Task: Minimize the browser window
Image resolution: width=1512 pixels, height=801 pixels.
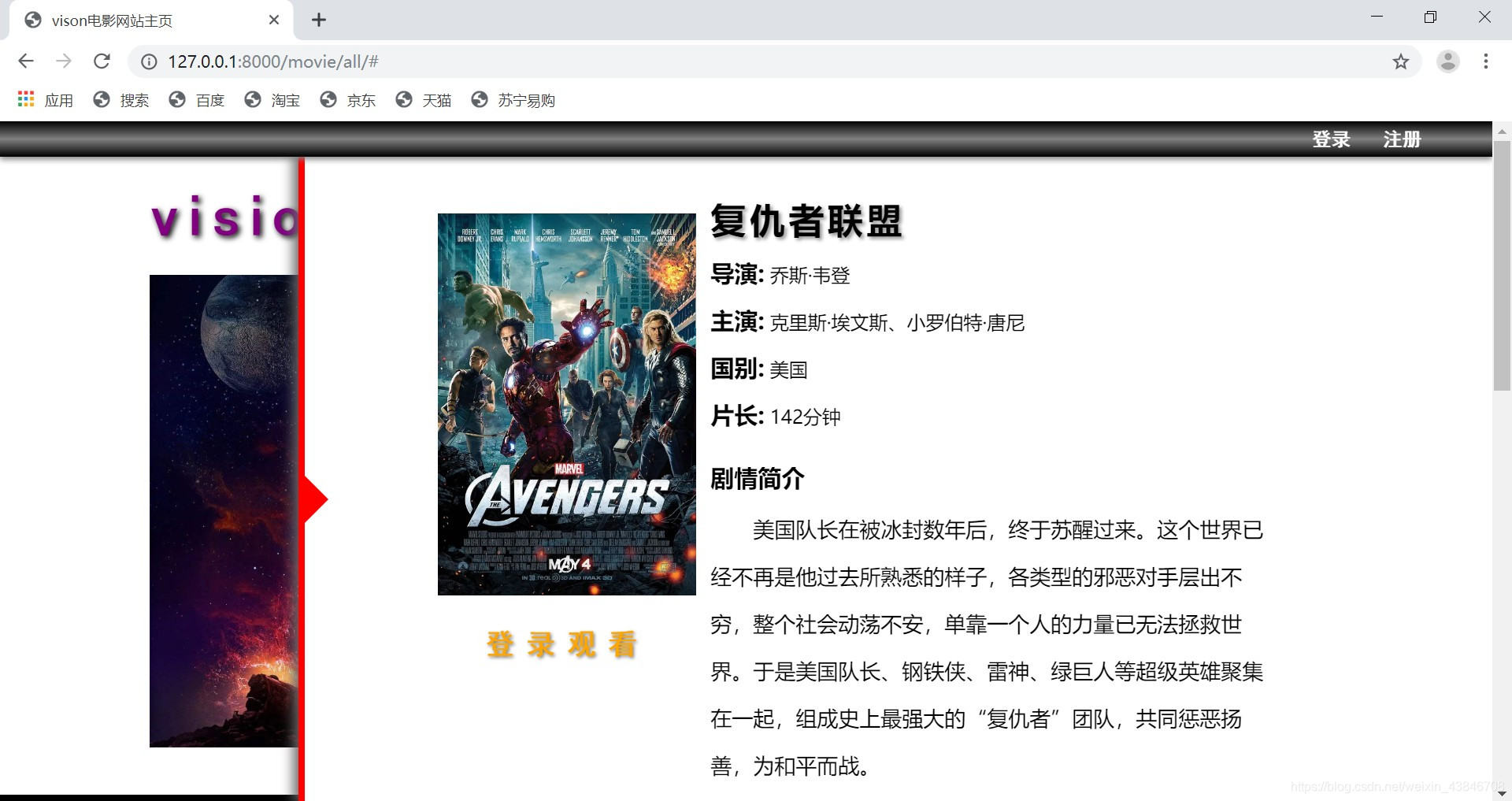Action: [x=1377, y=17]
